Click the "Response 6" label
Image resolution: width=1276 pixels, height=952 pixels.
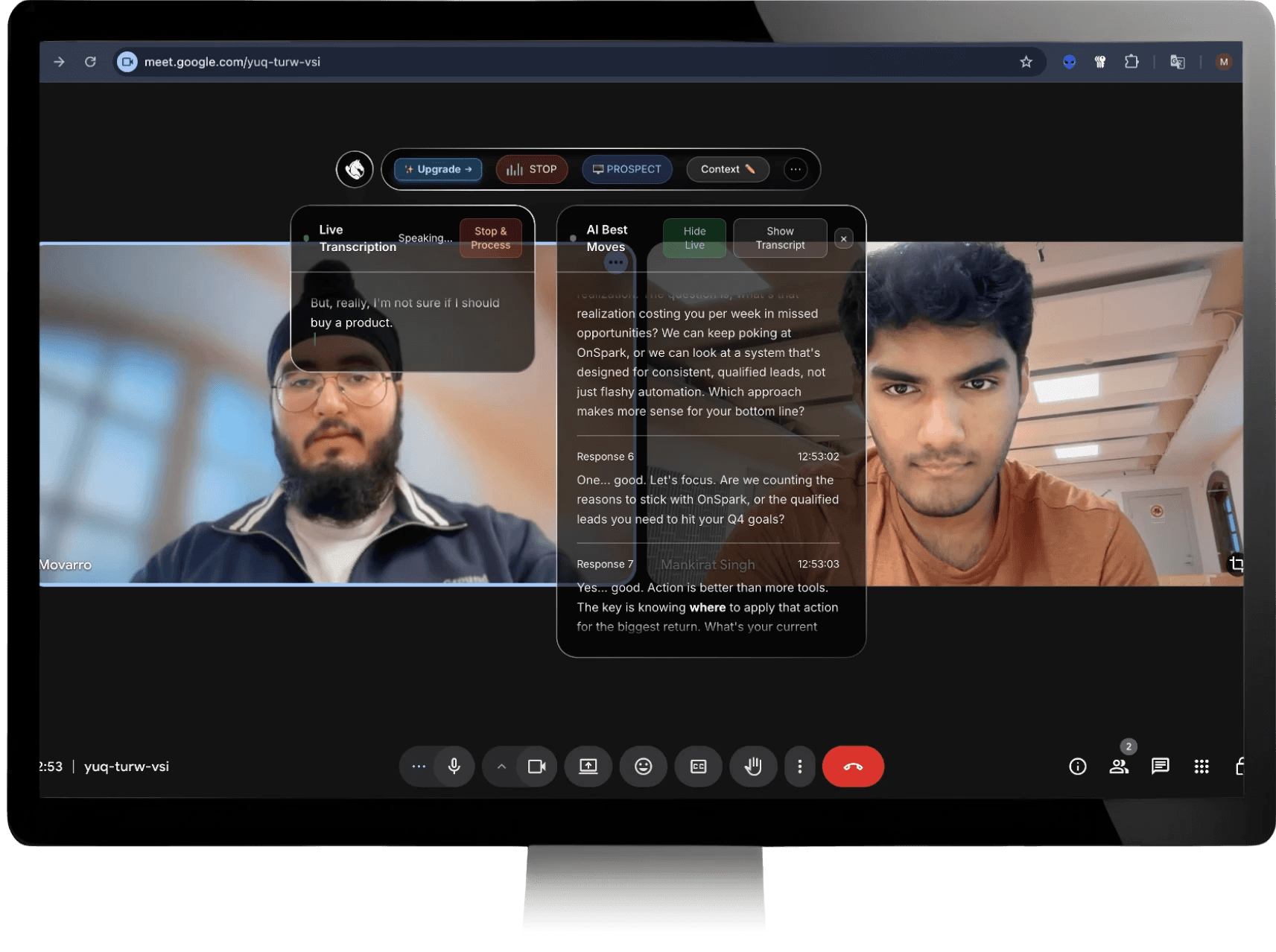(605, 457)
